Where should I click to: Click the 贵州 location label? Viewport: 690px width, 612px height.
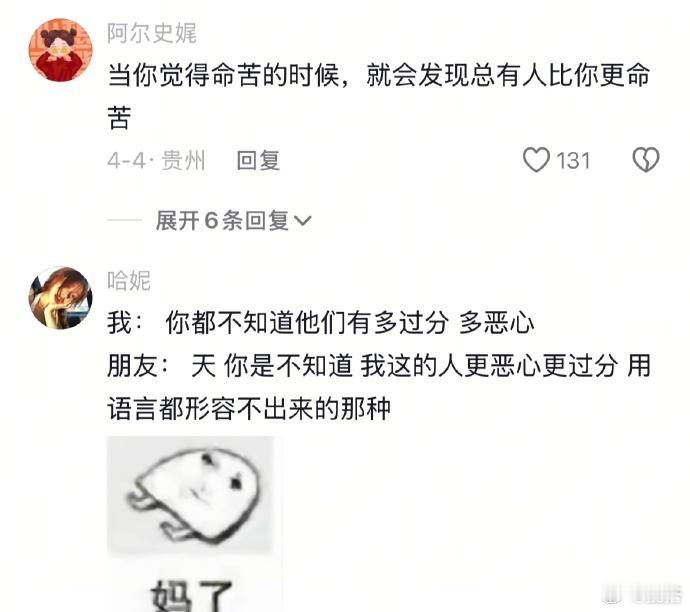click(183, 160)
